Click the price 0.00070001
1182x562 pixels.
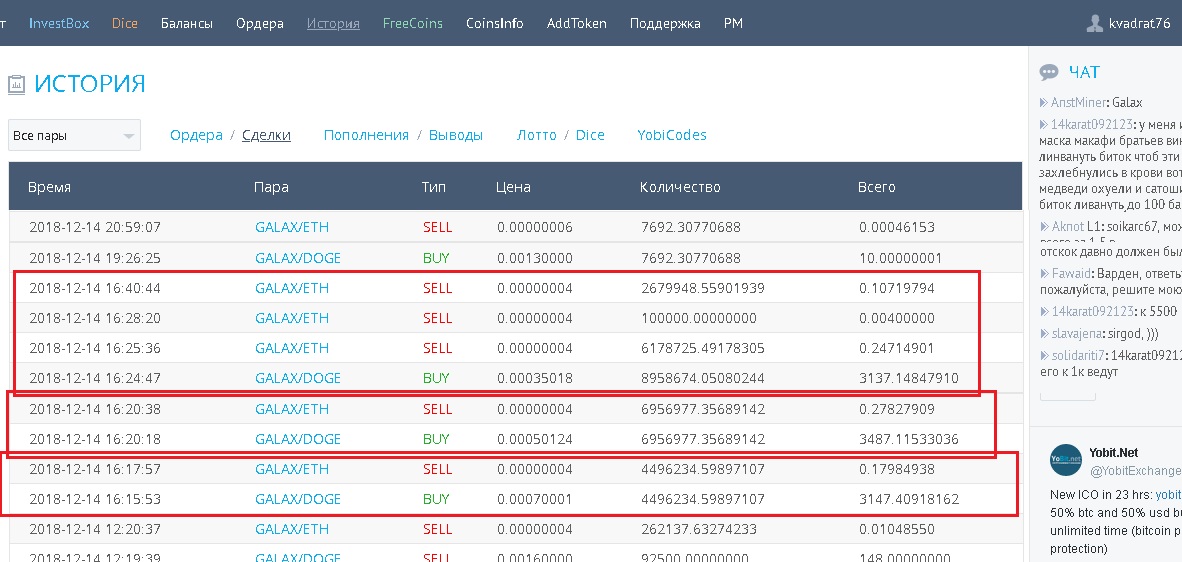tap(534, 499)
